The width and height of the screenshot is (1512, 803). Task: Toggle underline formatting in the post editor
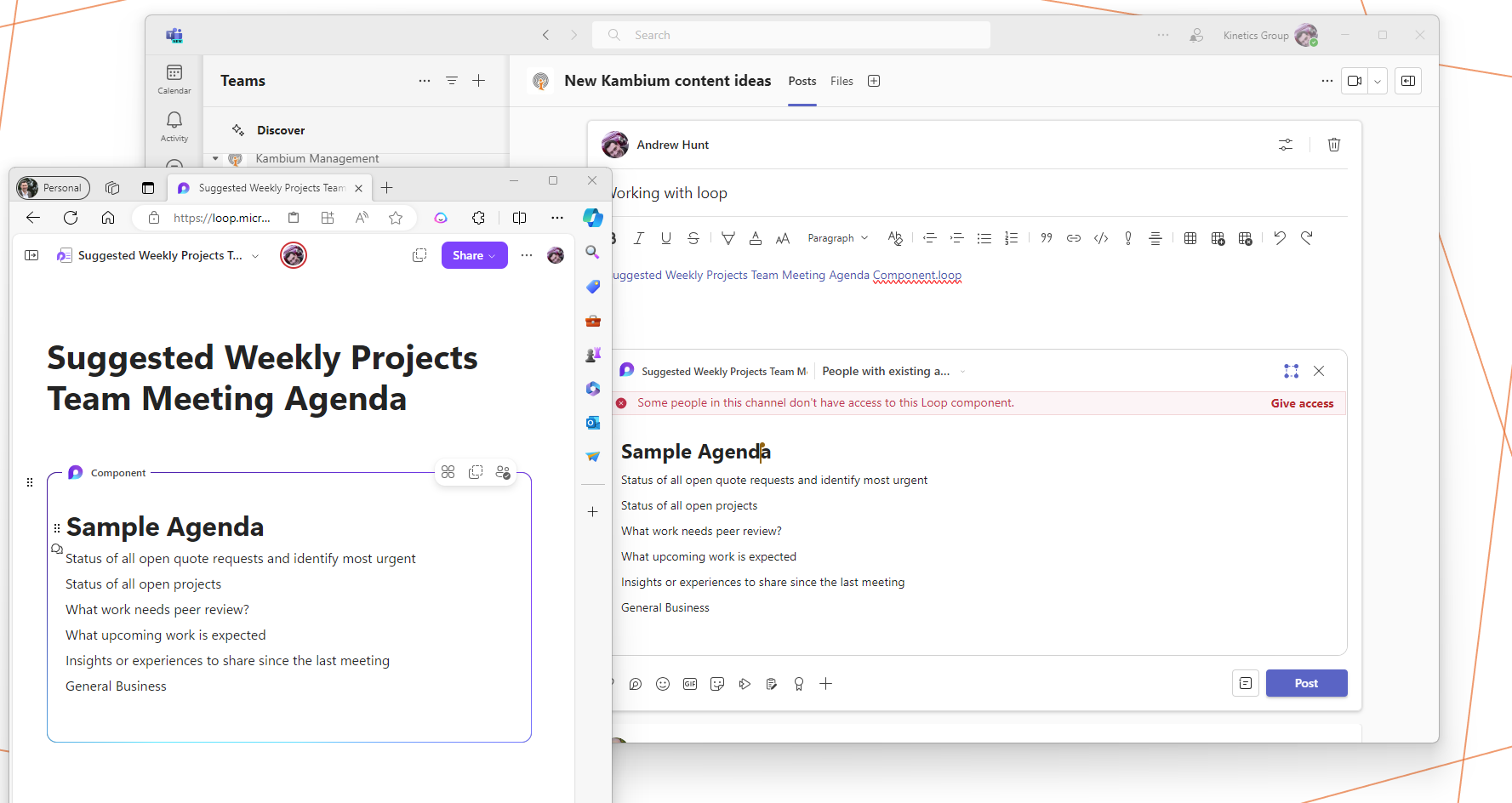[666, 238]
